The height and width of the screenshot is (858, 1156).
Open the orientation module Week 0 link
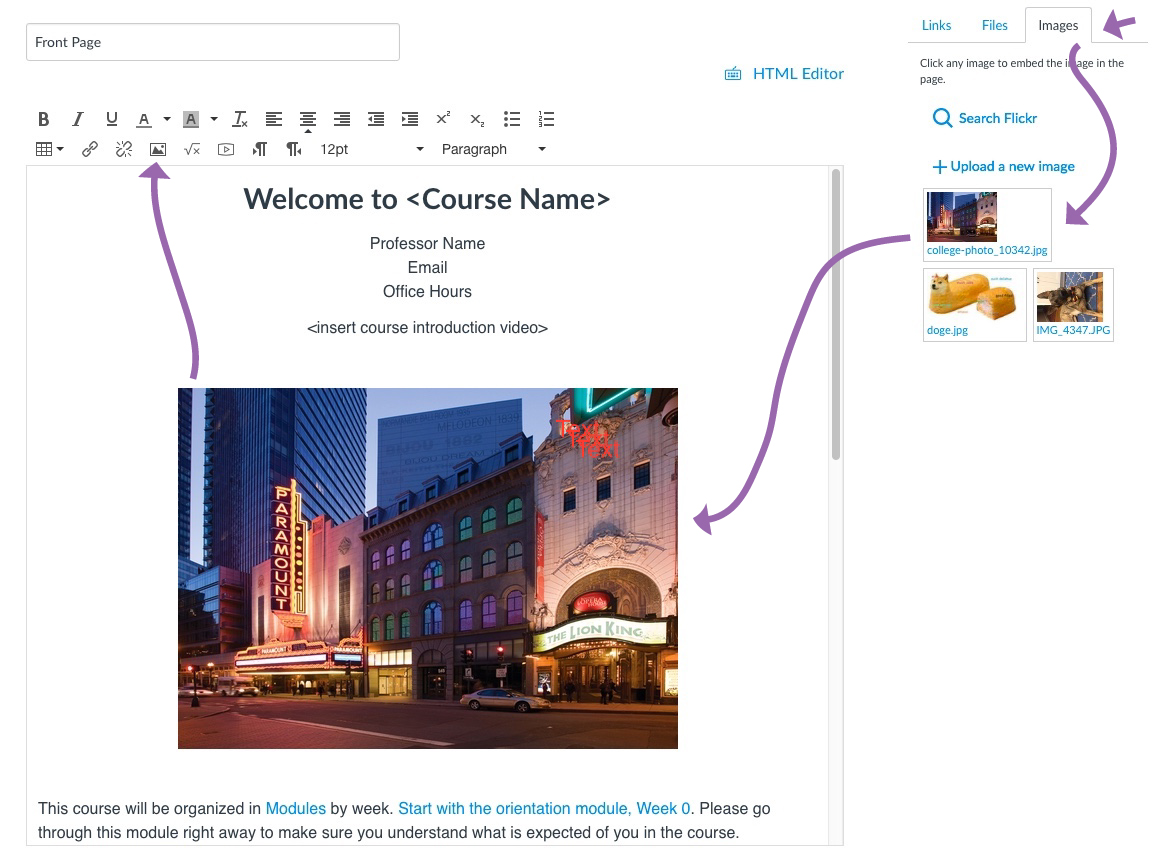544,809
